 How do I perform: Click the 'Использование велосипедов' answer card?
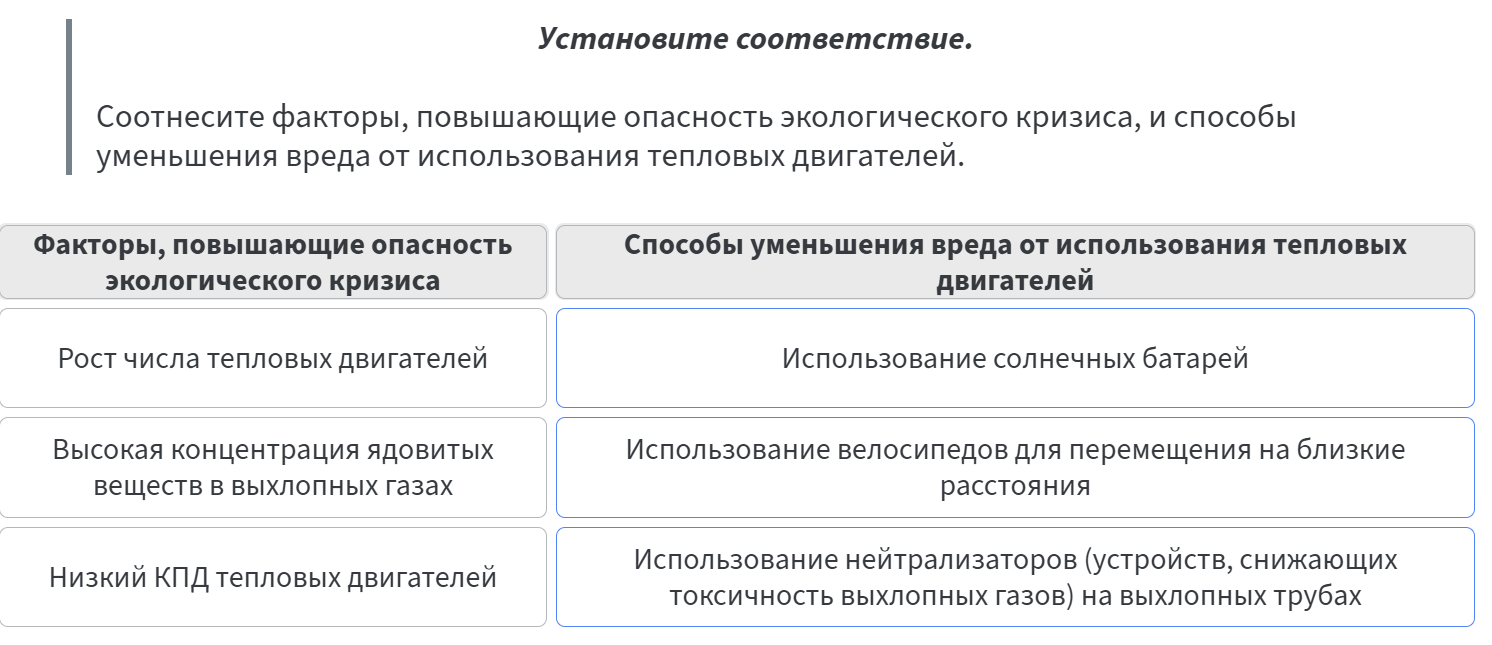coord(1015,467)
